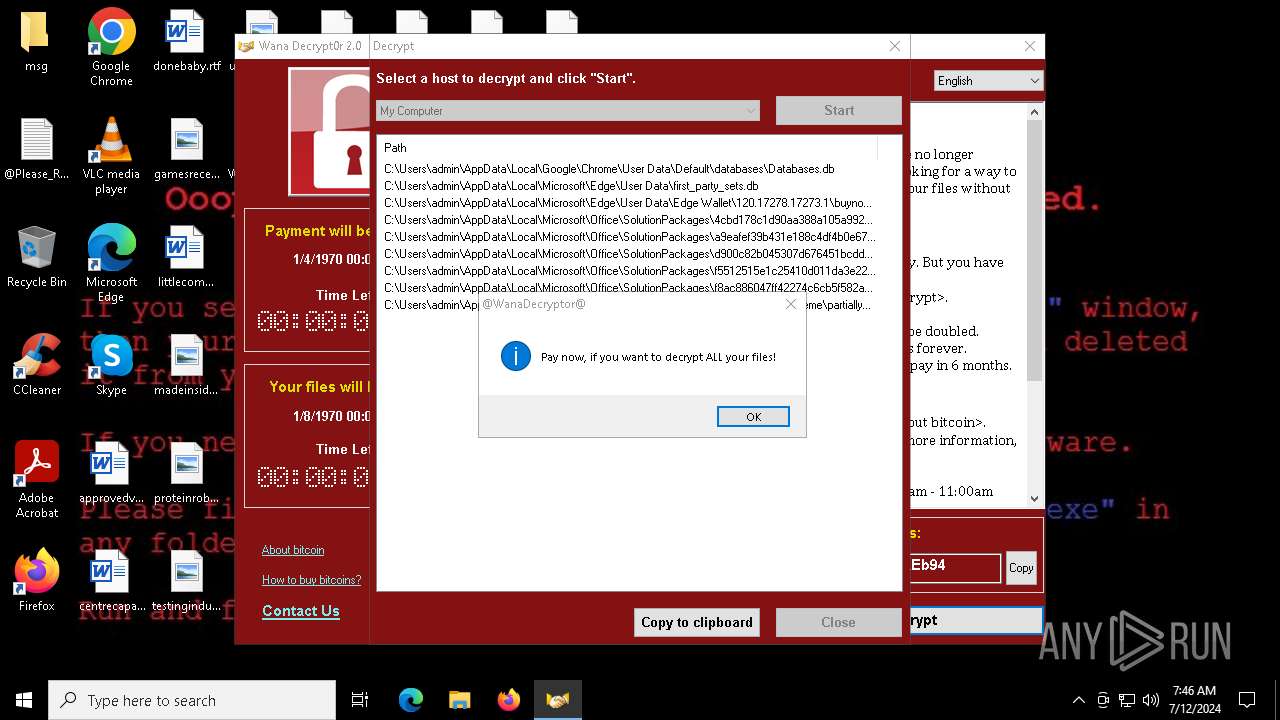This screenshot has height=720, width=1280.
Task: Open centrecapa... document on desktop
Action: (111, 582)
